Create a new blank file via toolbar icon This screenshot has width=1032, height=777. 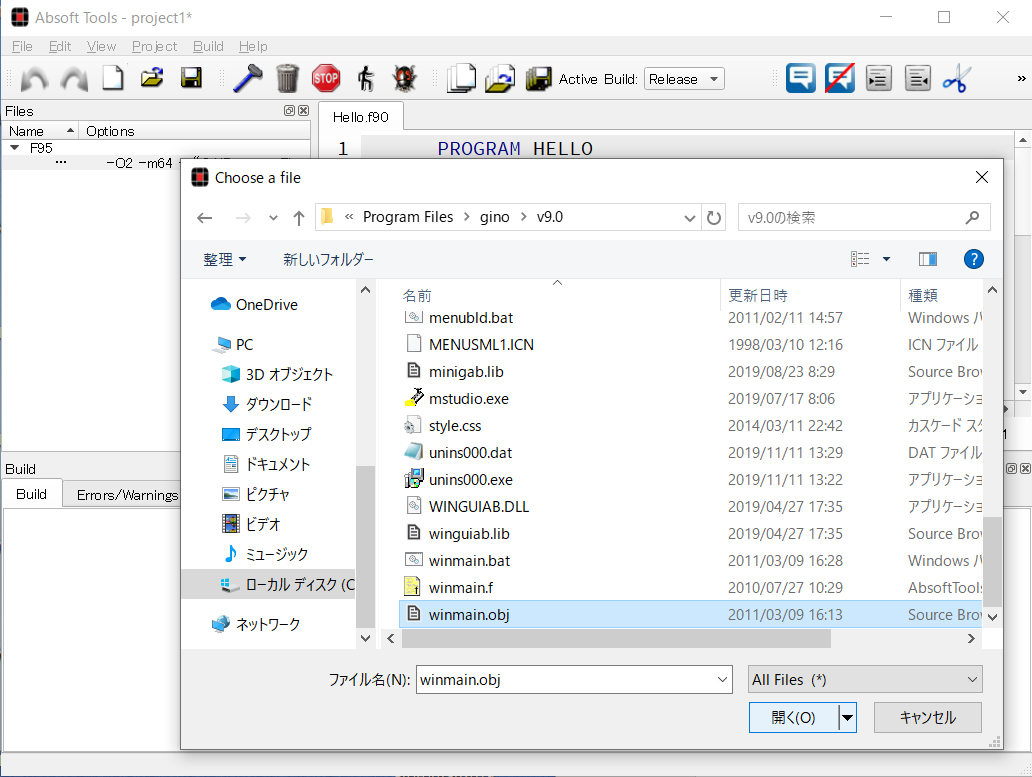pyautogui.click(x=113, y=78)
